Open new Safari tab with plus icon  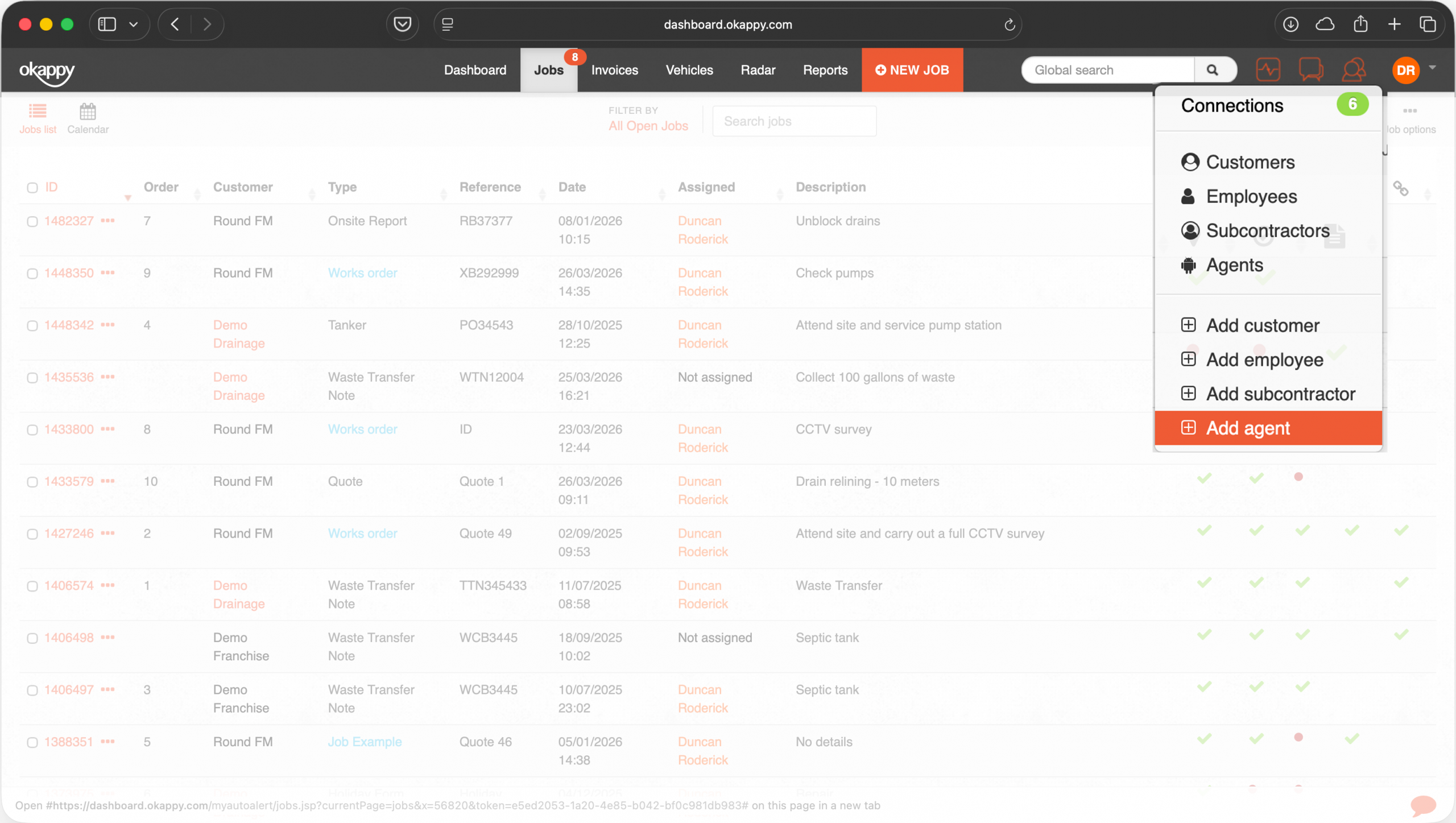(x=1394, y=24)
